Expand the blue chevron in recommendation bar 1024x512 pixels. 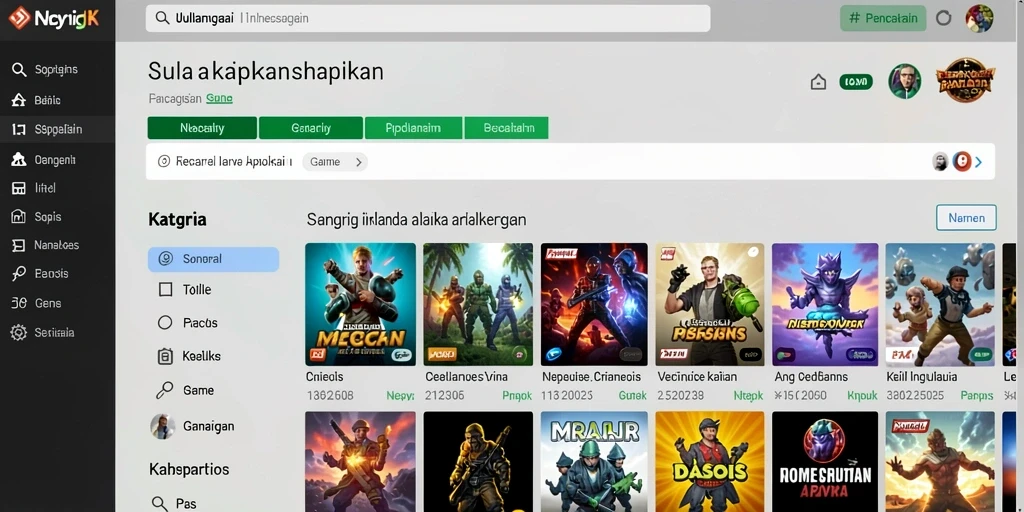[978, 162]
